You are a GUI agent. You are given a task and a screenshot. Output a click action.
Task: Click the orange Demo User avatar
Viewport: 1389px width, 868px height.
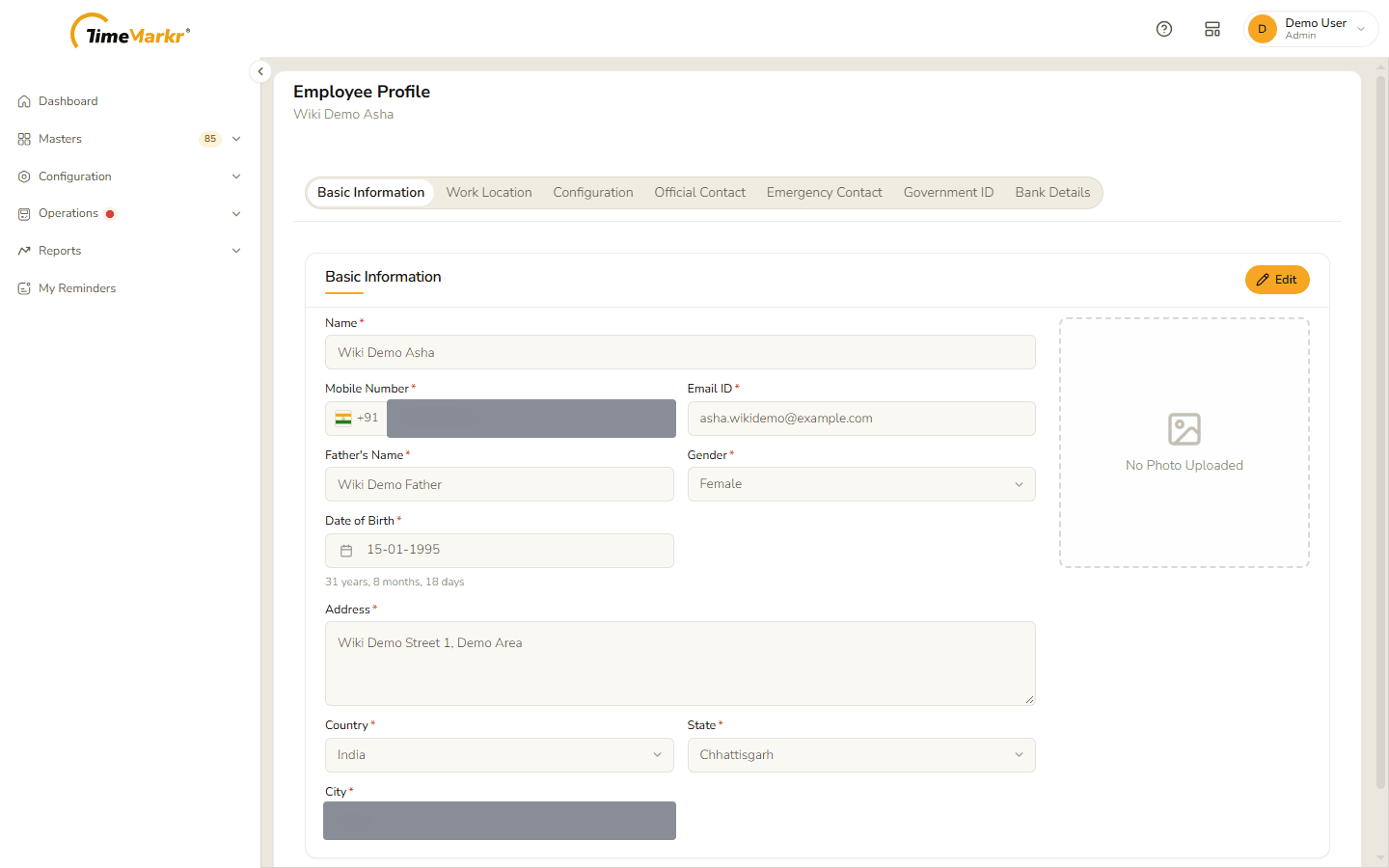pyautogui.click(x=1262, y=29)
